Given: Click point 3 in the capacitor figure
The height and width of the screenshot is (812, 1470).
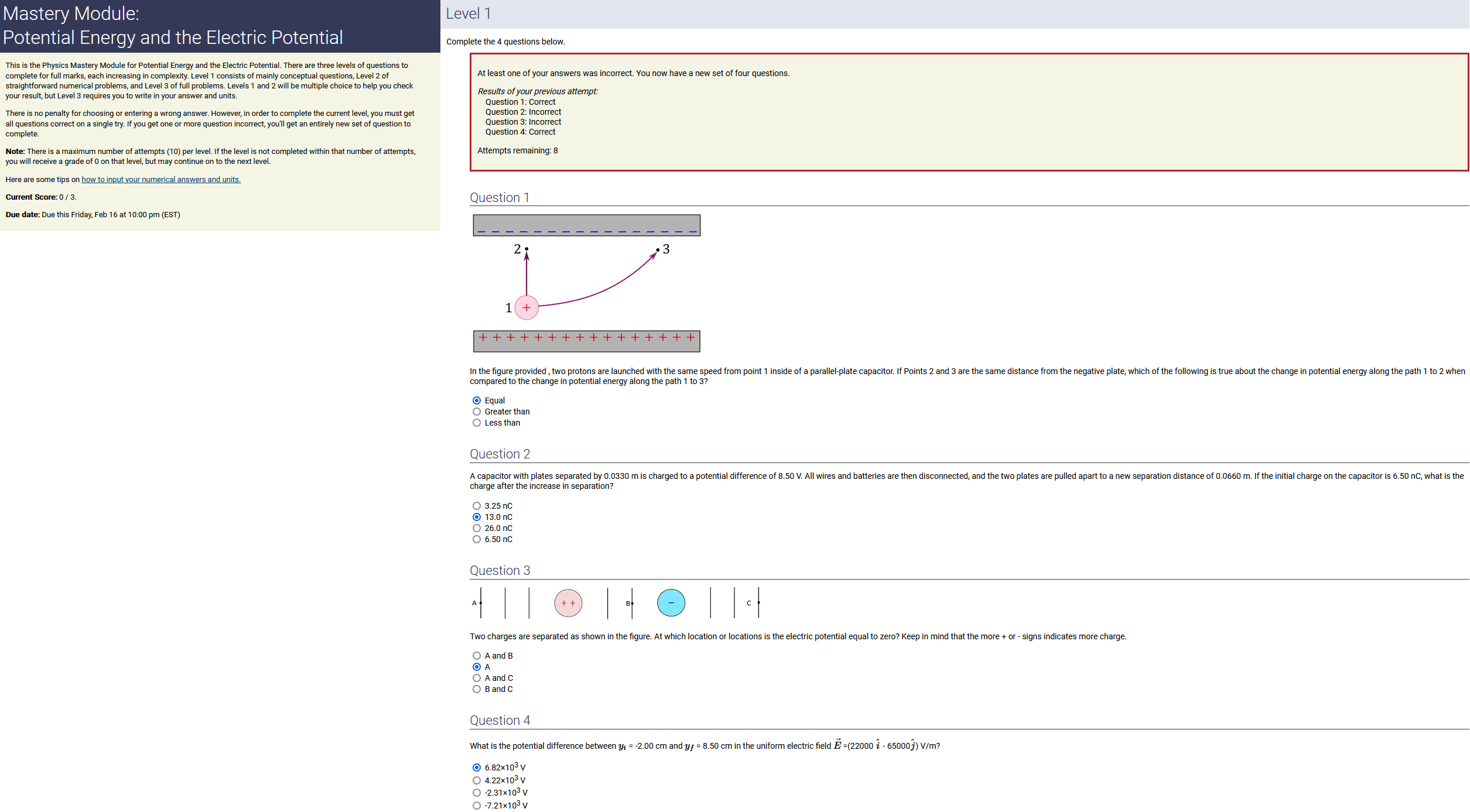Looking at the screenshot, I should point(658,250).
